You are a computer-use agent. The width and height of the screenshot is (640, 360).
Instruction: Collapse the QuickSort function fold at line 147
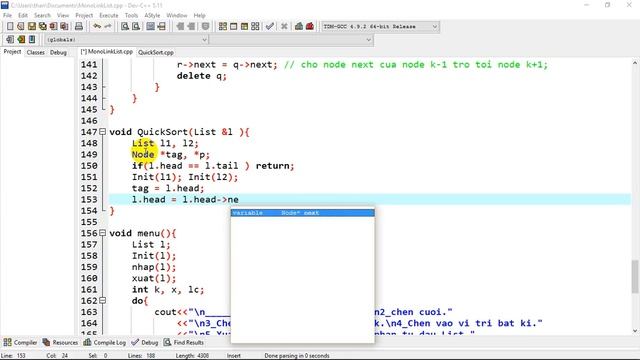[x=102, y=132]
